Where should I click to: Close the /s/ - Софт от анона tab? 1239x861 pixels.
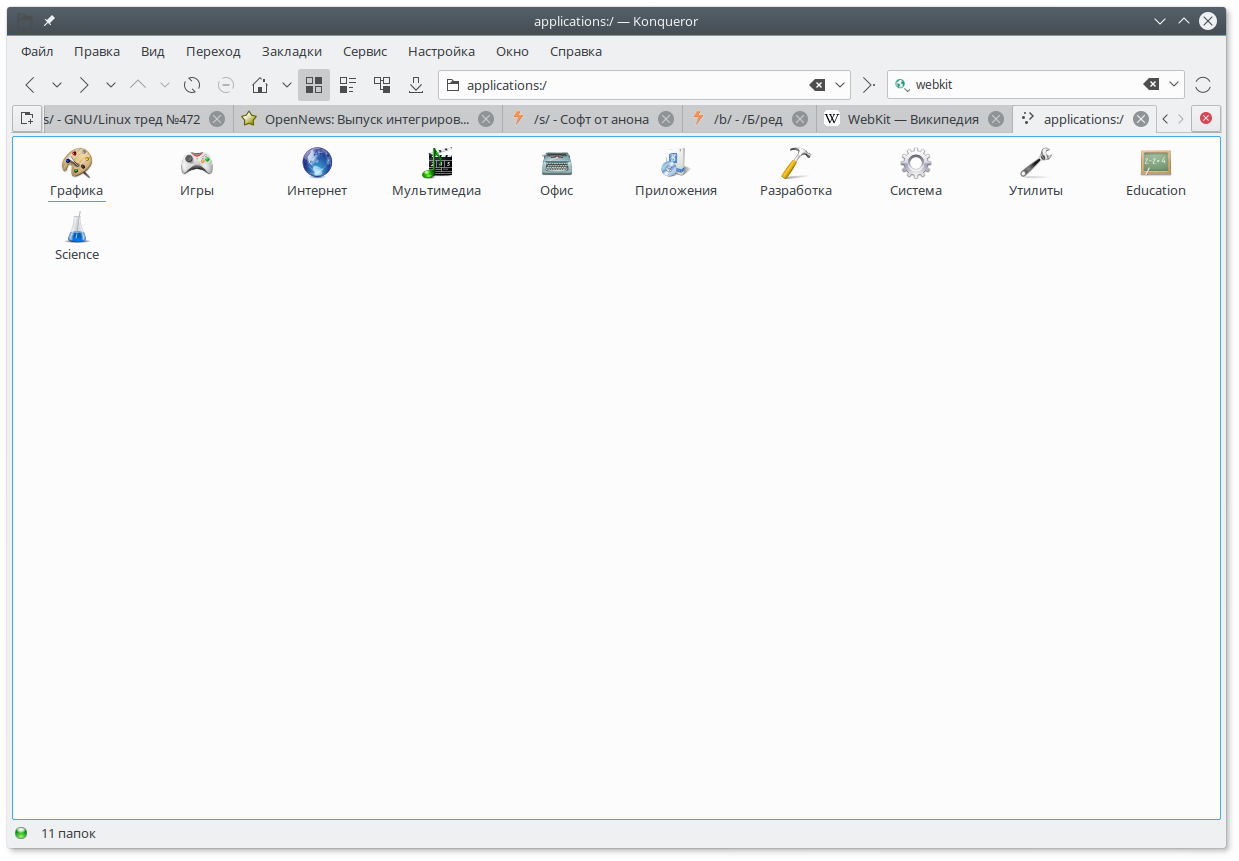(x=666, y=119)
